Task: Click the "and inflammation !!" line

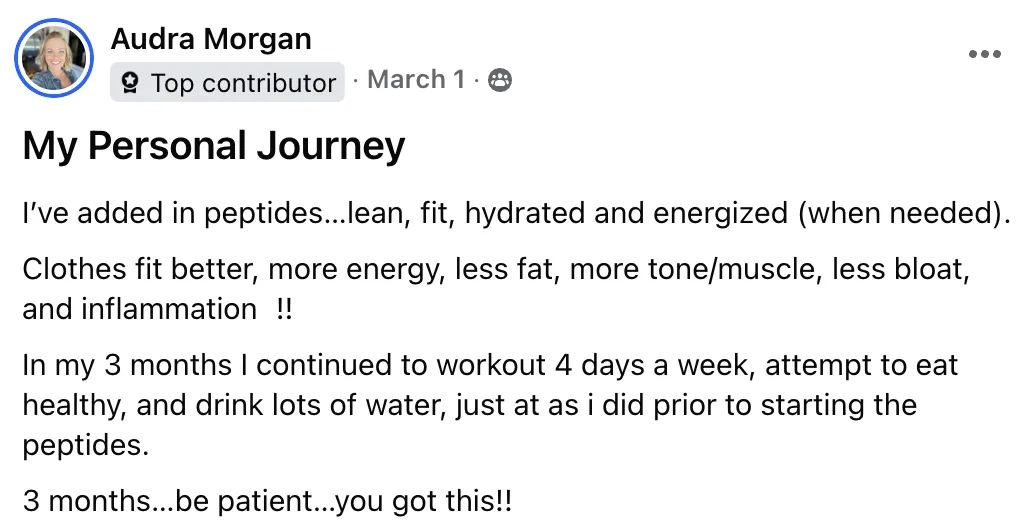Action: click(x=157, y=309)
